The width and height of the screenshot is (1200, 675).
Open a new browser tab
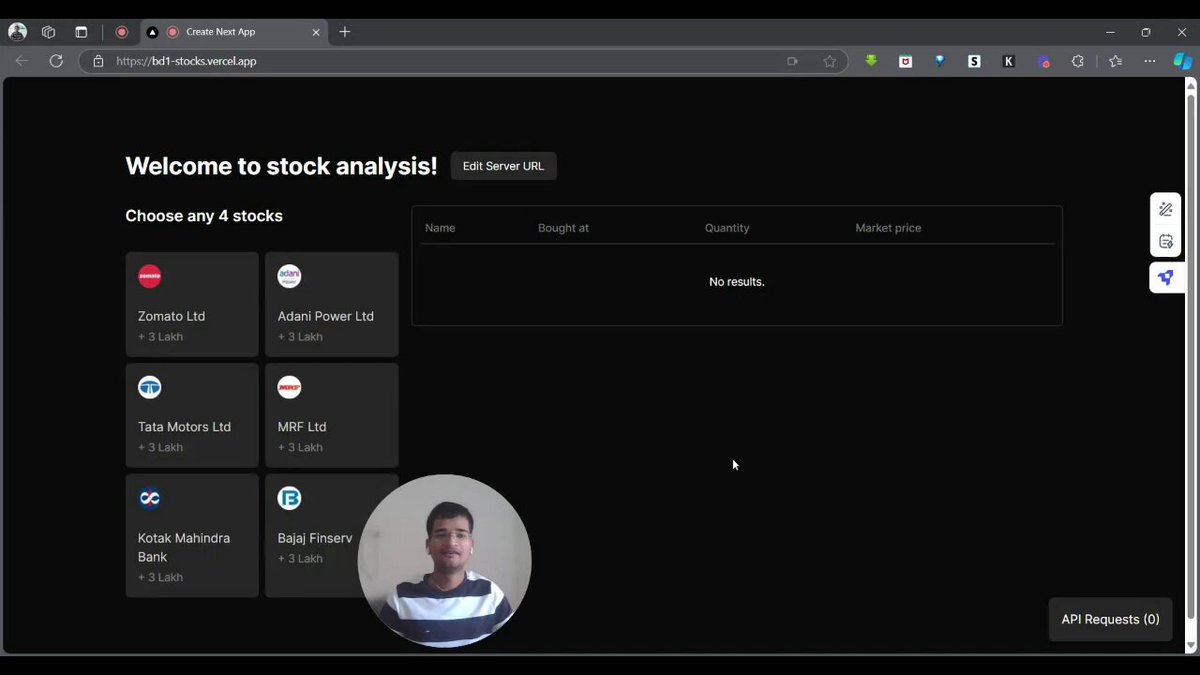click(345, 32)
